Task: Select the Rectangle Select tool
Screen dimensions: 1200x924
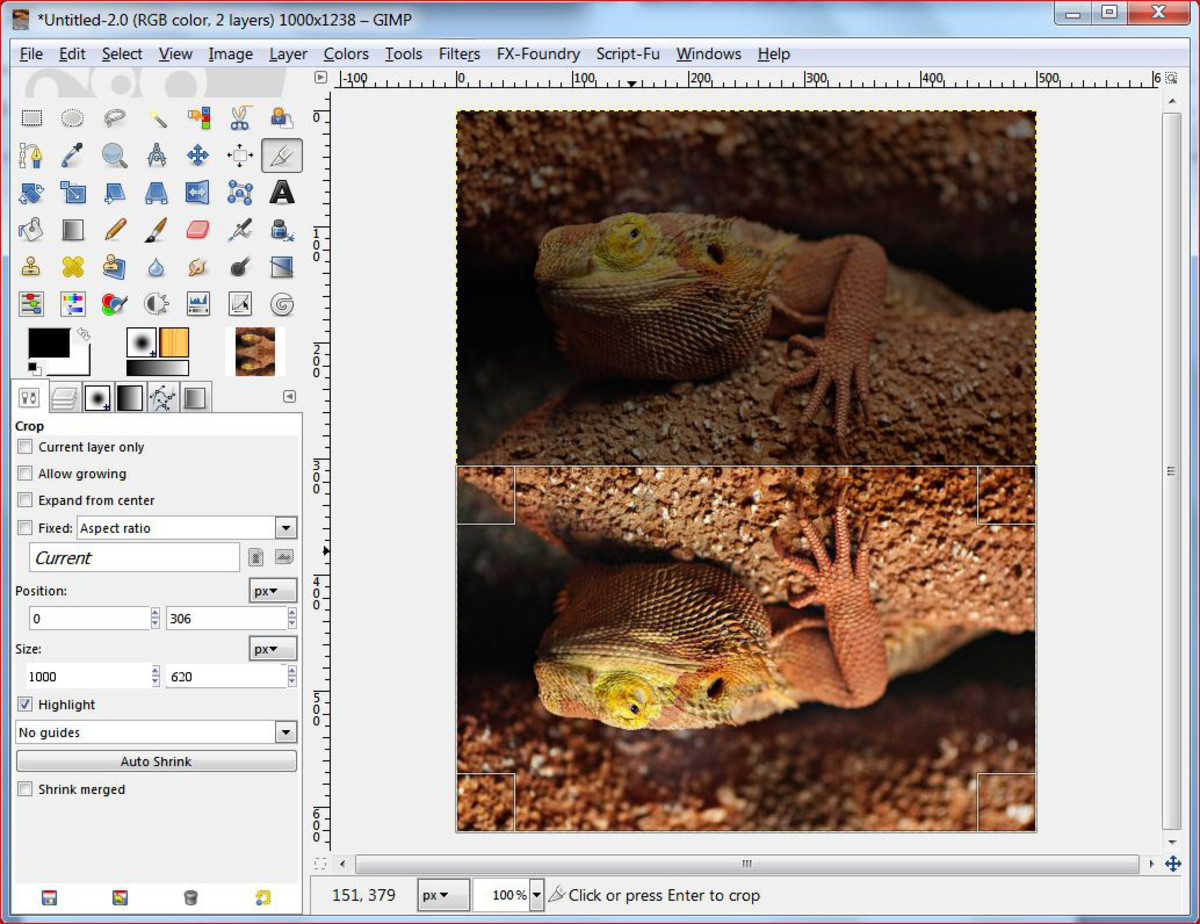Action: pos(33,118)
